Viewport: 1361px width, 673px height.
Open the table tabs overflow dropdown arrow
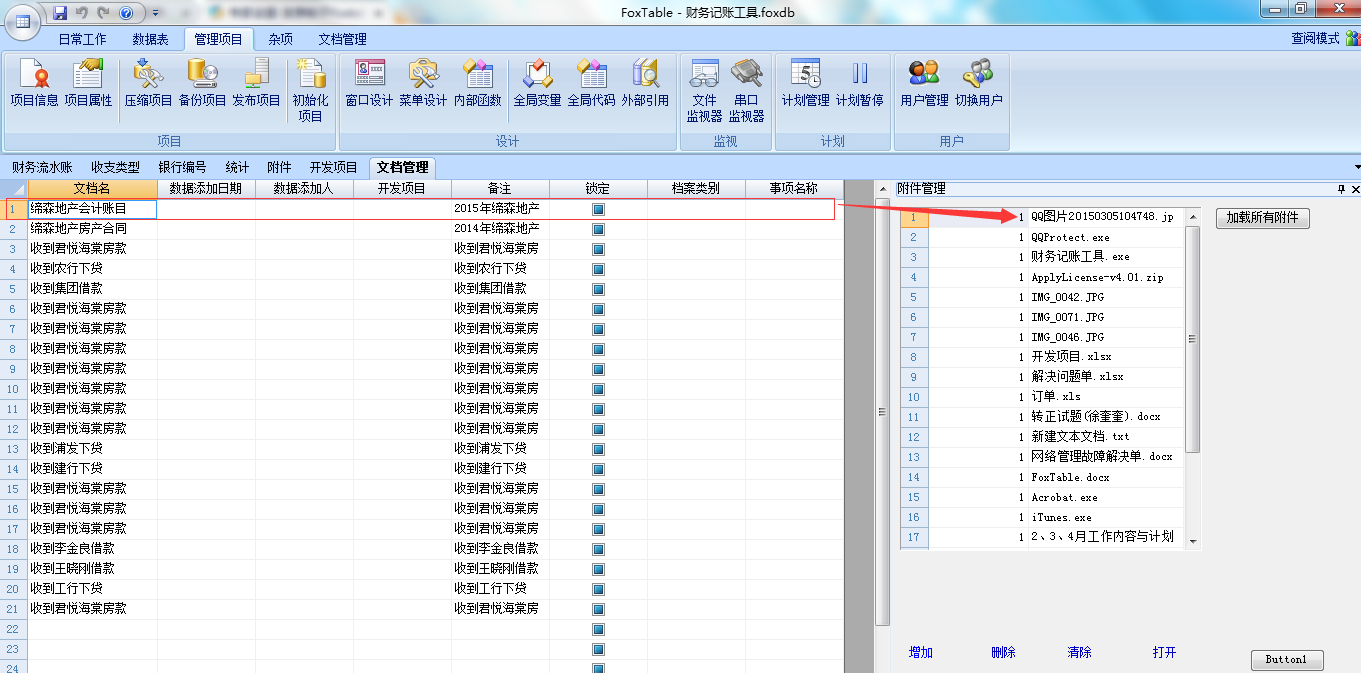click(1356, 167)
